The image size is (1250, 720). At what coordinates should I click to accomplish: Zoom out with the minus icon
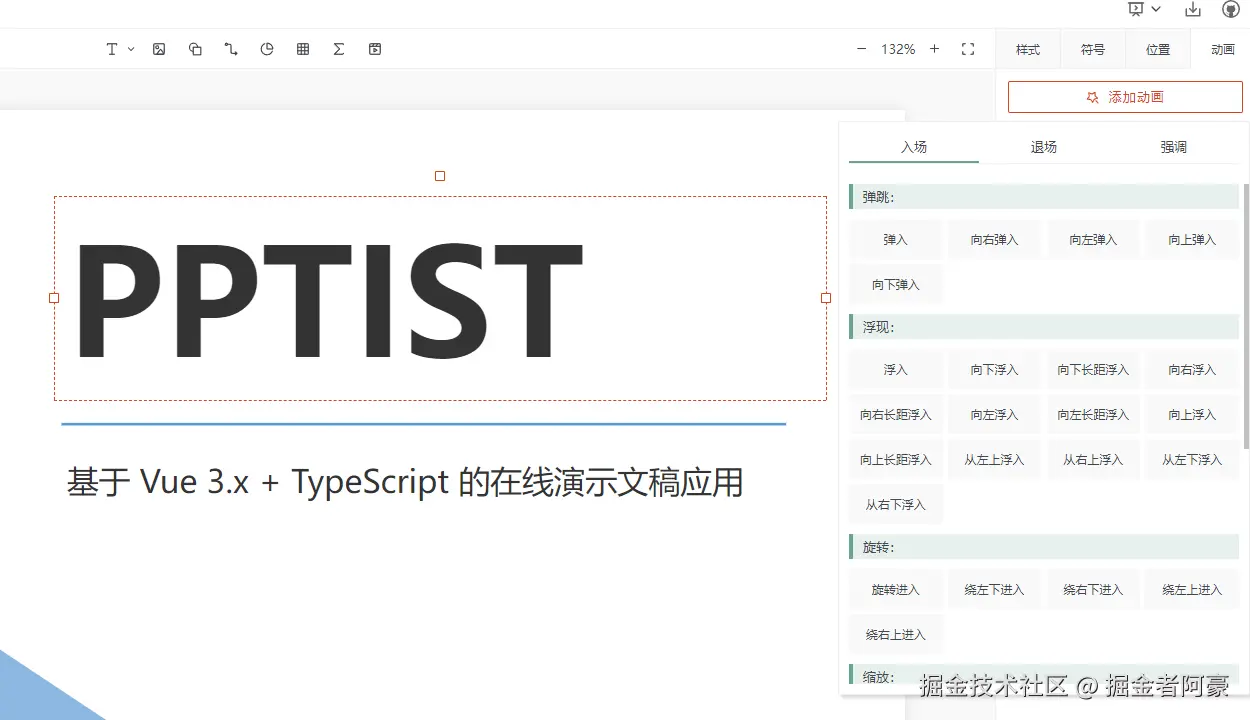click(862, 49)
